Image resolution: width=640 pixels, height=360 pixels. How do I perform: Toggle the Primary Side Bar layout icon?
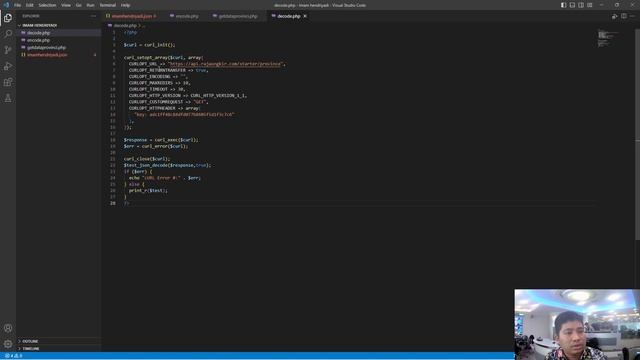pos(563,5)
